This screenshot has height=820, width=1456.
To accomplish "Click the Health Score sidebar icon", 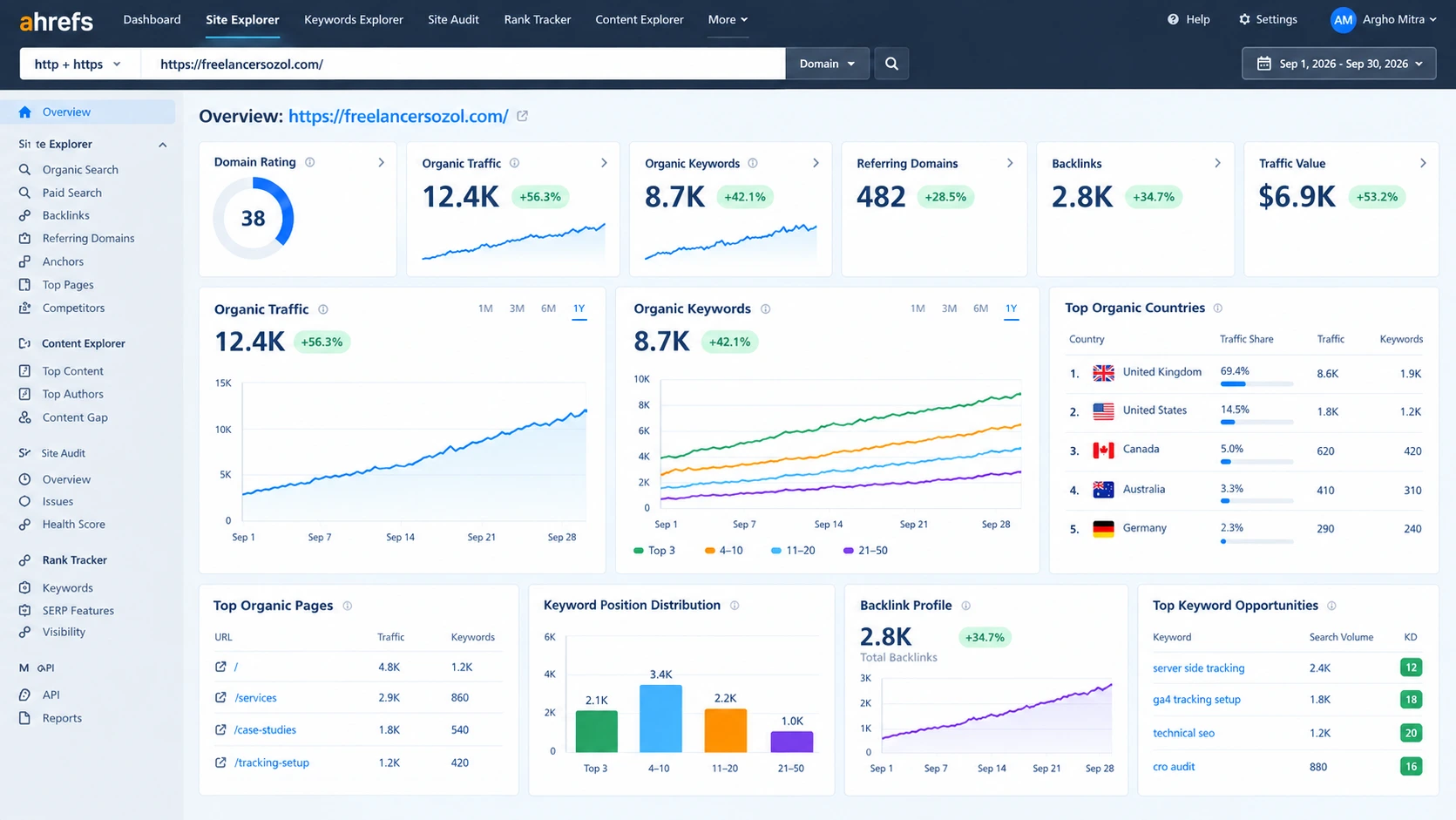I will 24,524.
